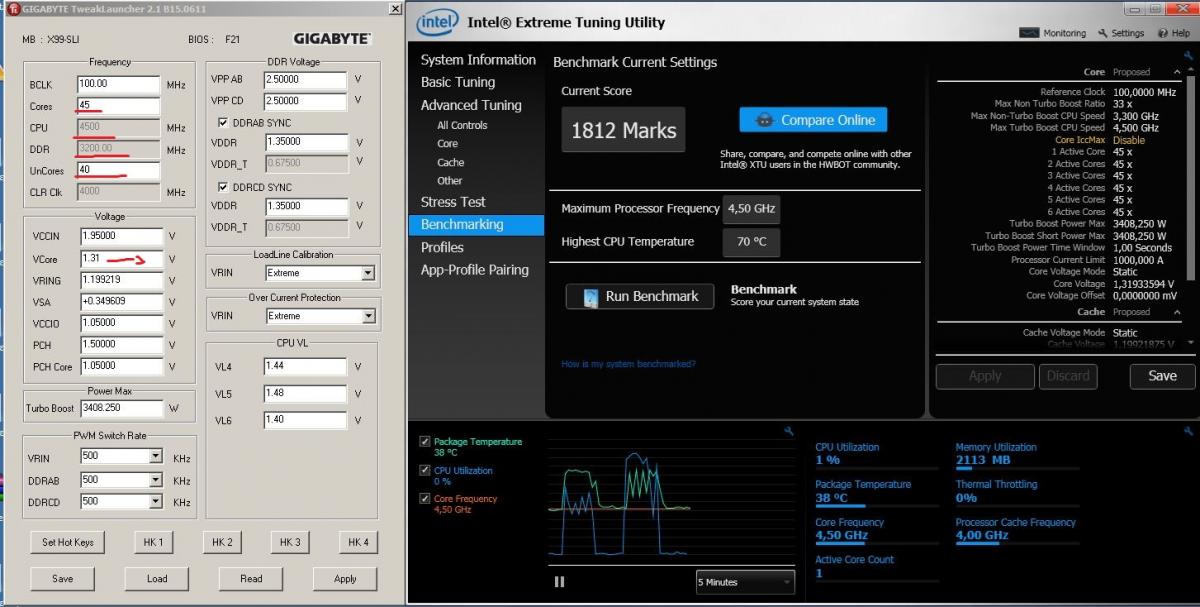Click Read in GIGABYTE TweakLauncher
The width and height of the screenshot is (1200, 607).
tap(251, 578)
